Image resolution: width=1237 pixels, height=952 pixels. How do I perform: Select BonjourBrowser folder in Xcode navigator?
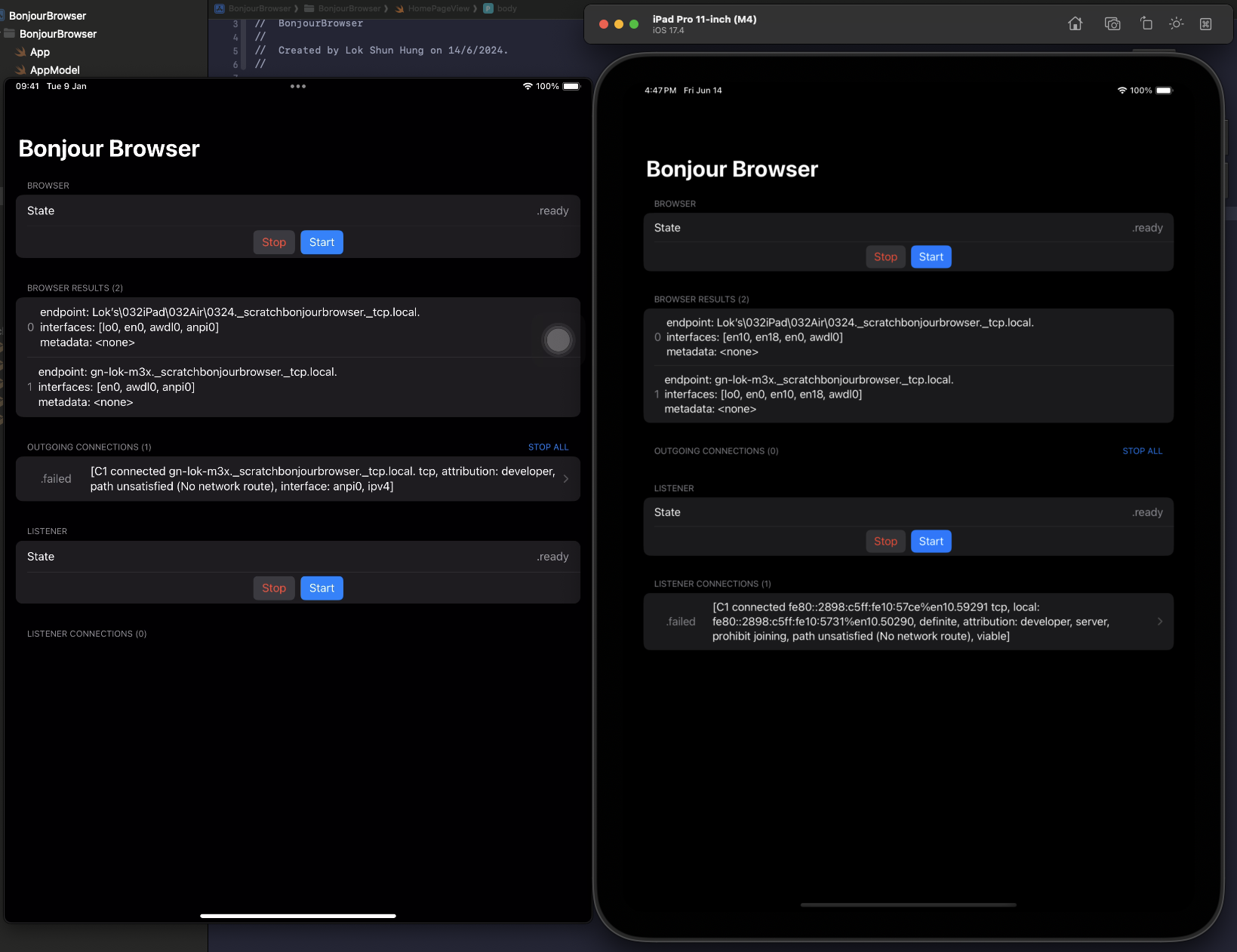pos(58,34)
